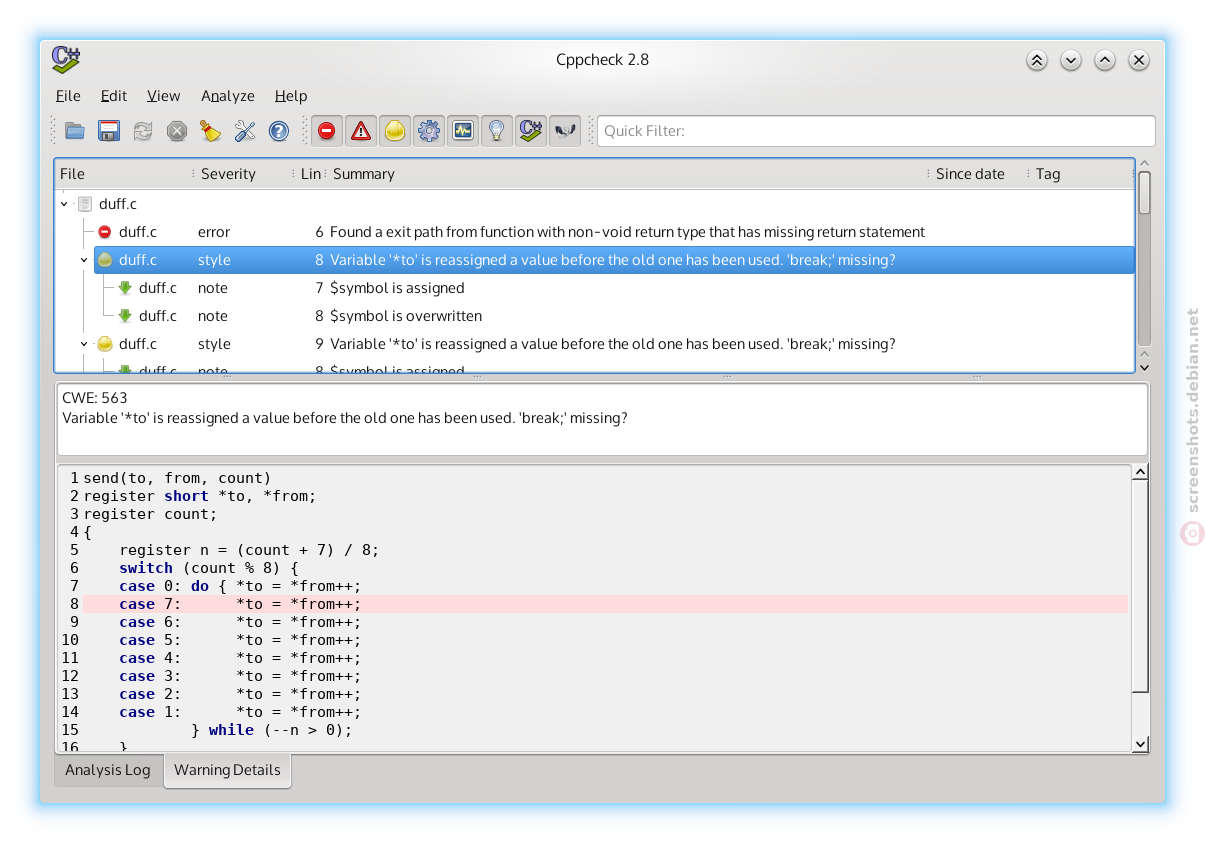Click the highlighted 'case 7:' code line
This screenshot has height=843, width=1205.
coord(605,604)
